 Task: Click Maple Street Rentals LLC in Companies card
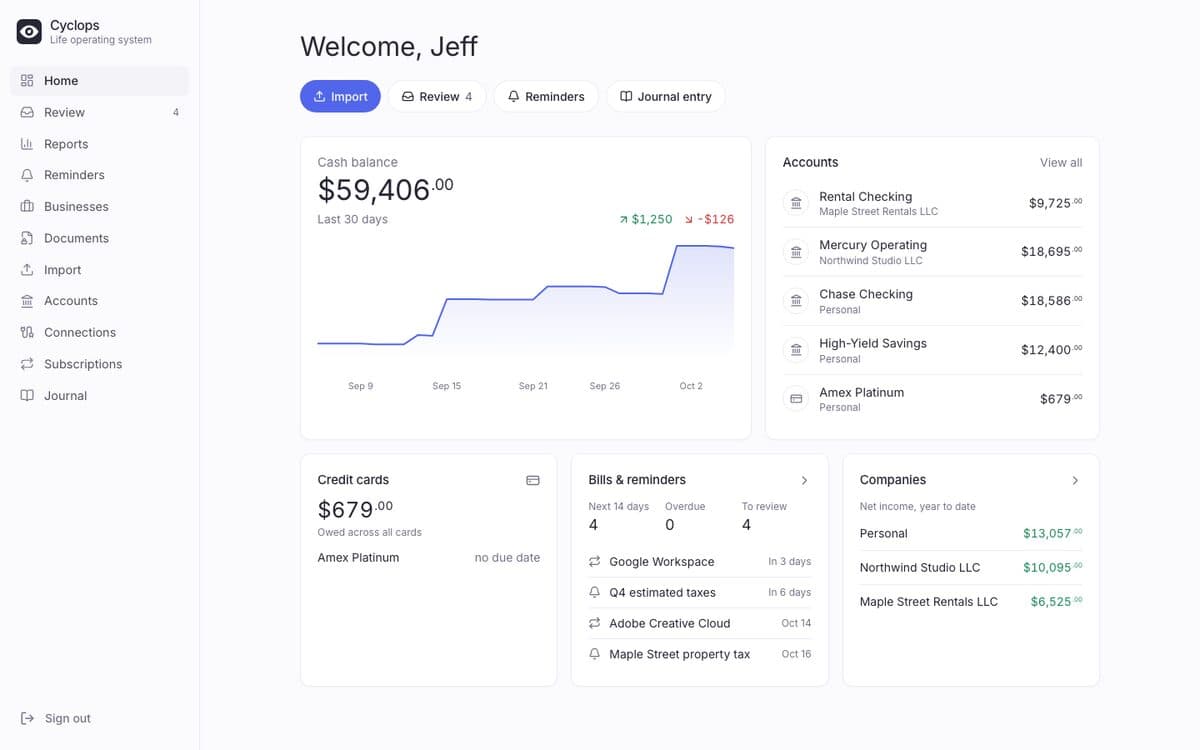[929, 602]
